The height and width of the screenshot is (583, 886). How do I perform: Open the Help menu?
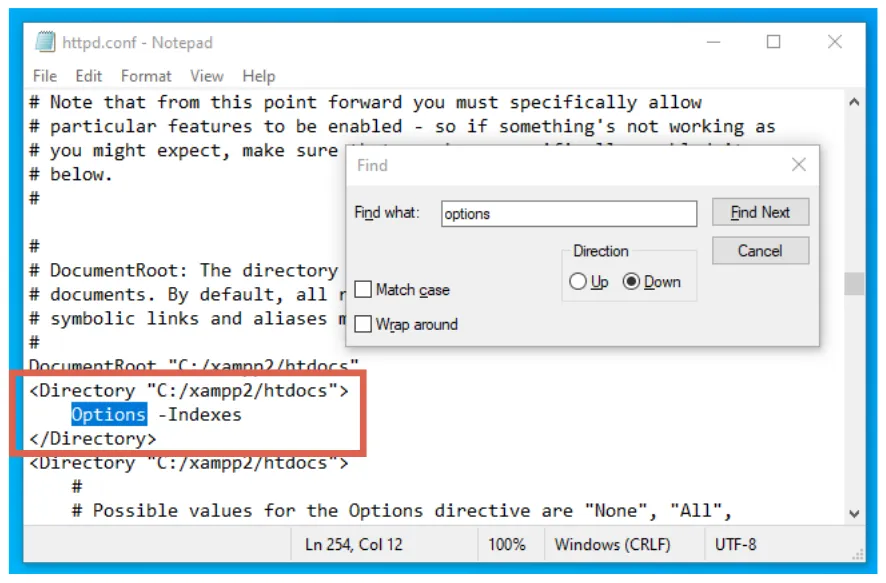[x=258, y=75]
